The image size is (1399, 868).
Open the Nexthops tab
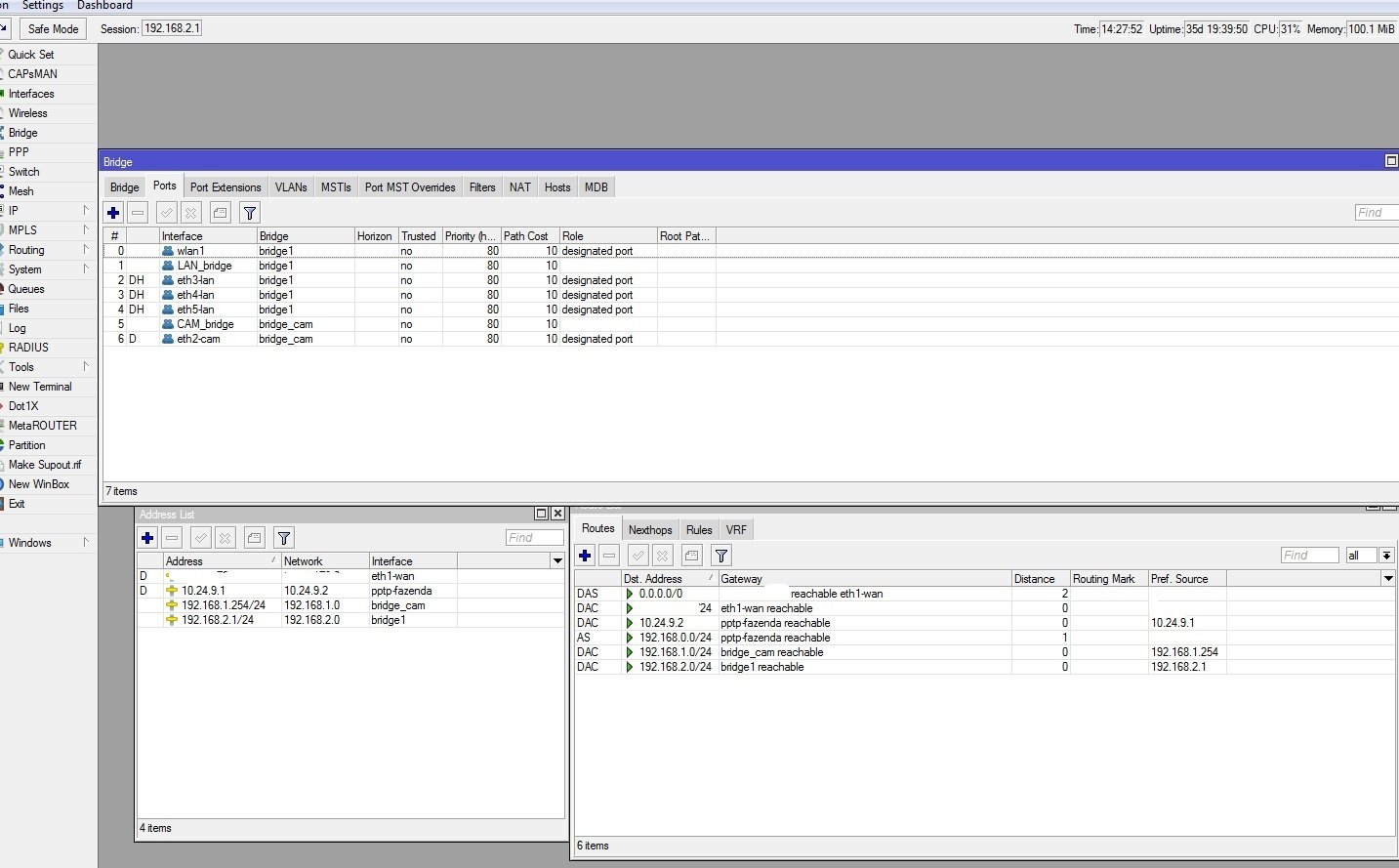coord(650,530)
